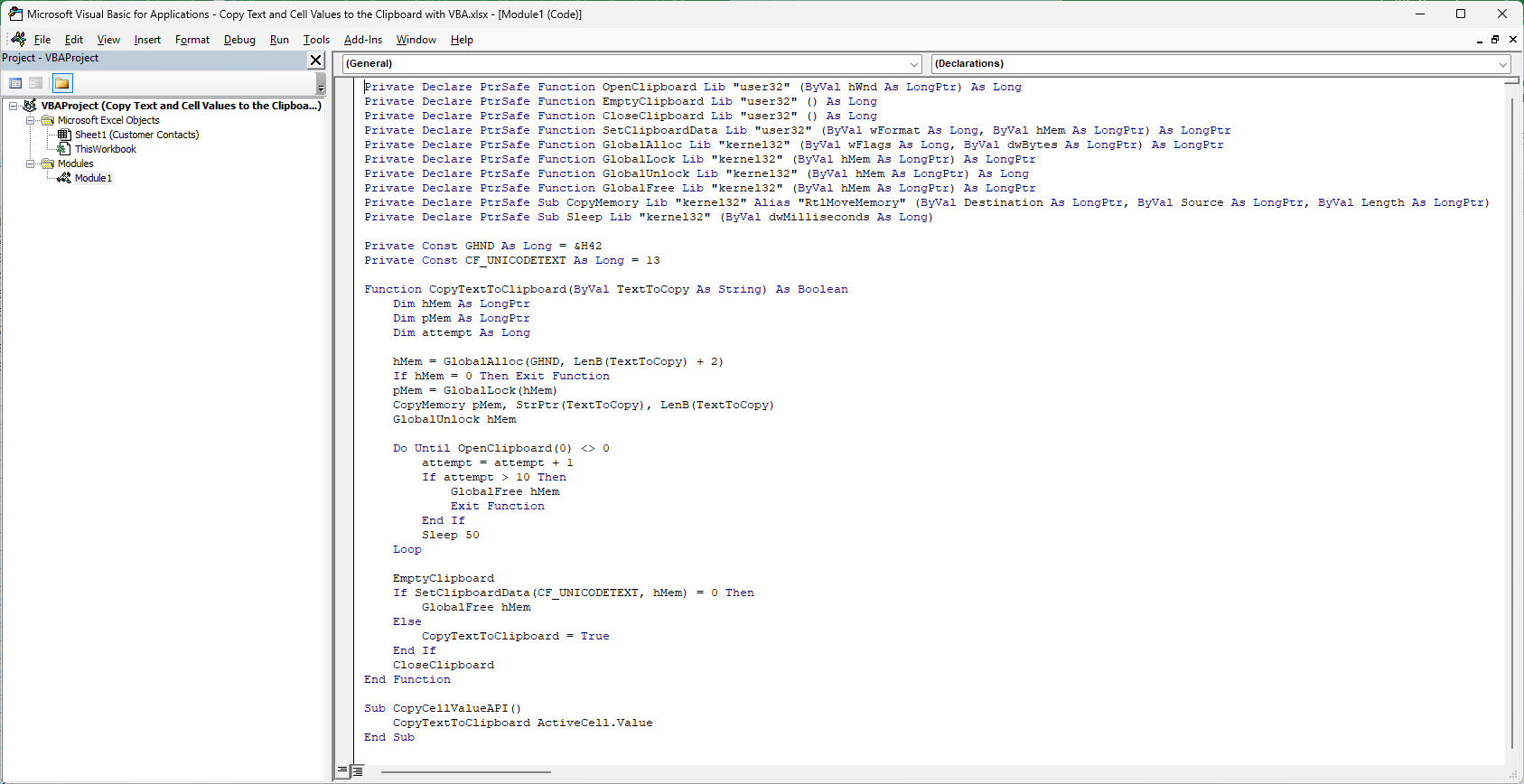Click the View Code icon in Project panel

click(15, 83)
